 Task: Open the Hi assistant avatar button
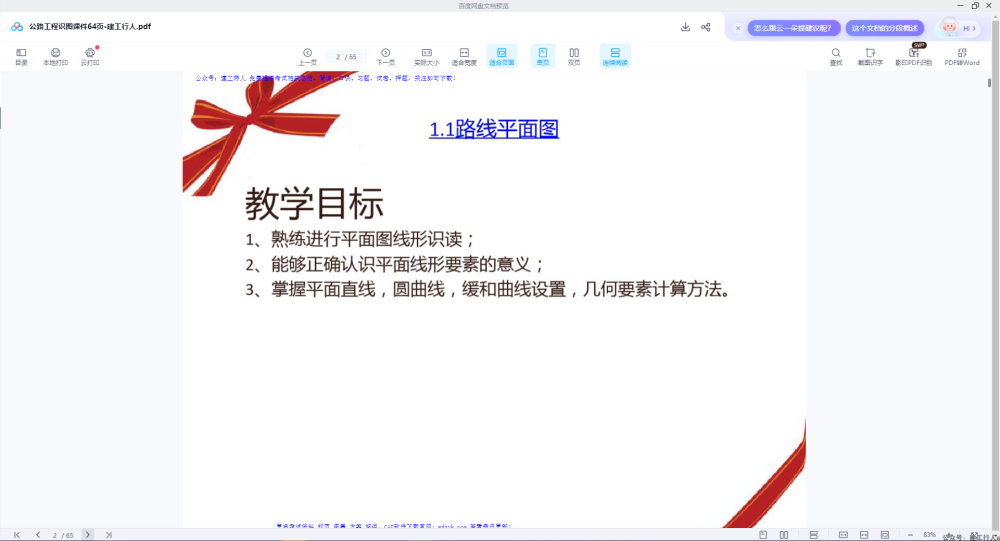[x=959, y=27]
